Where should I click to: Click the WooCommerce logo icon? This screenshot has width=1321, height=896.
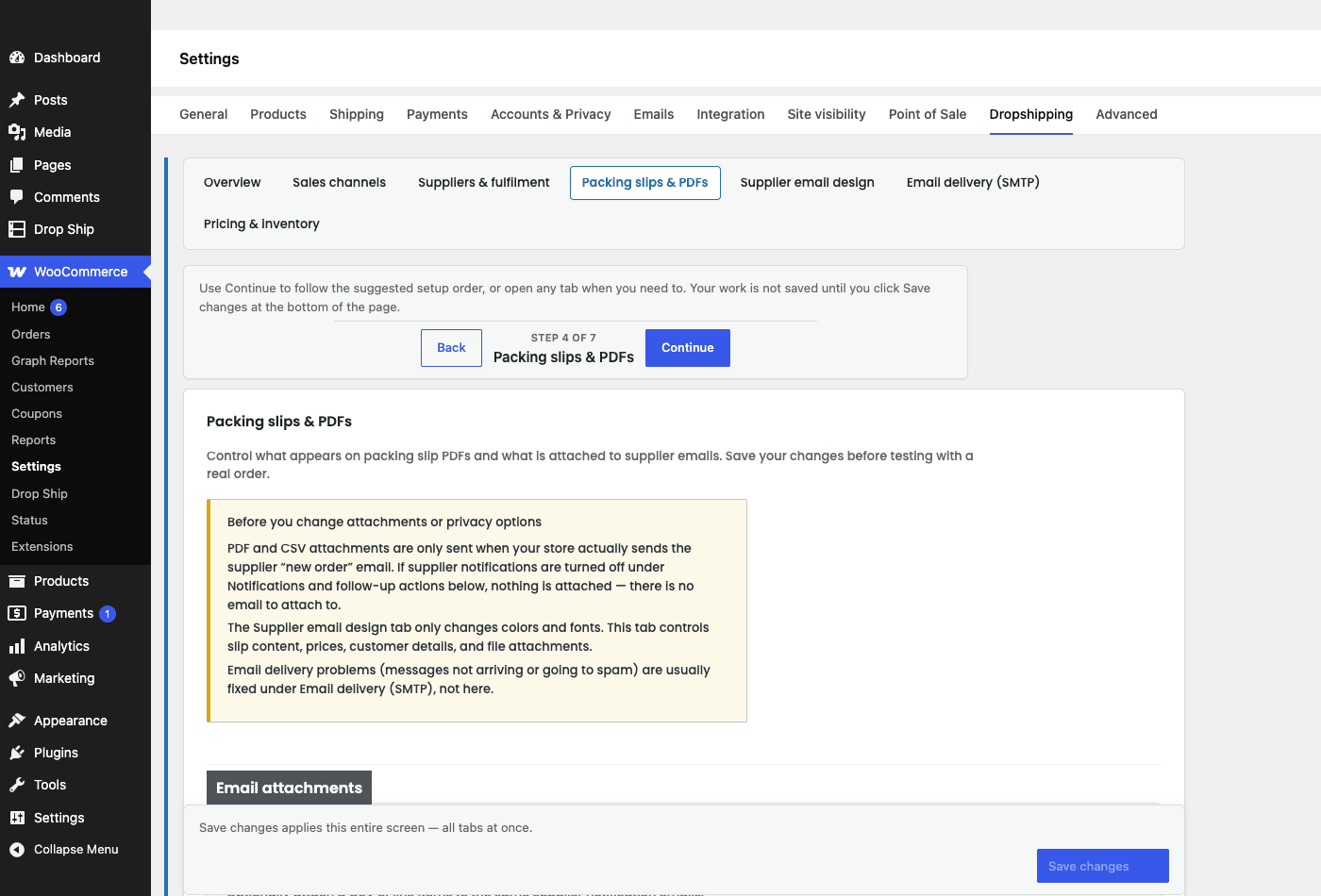click(x=17, y=272)
